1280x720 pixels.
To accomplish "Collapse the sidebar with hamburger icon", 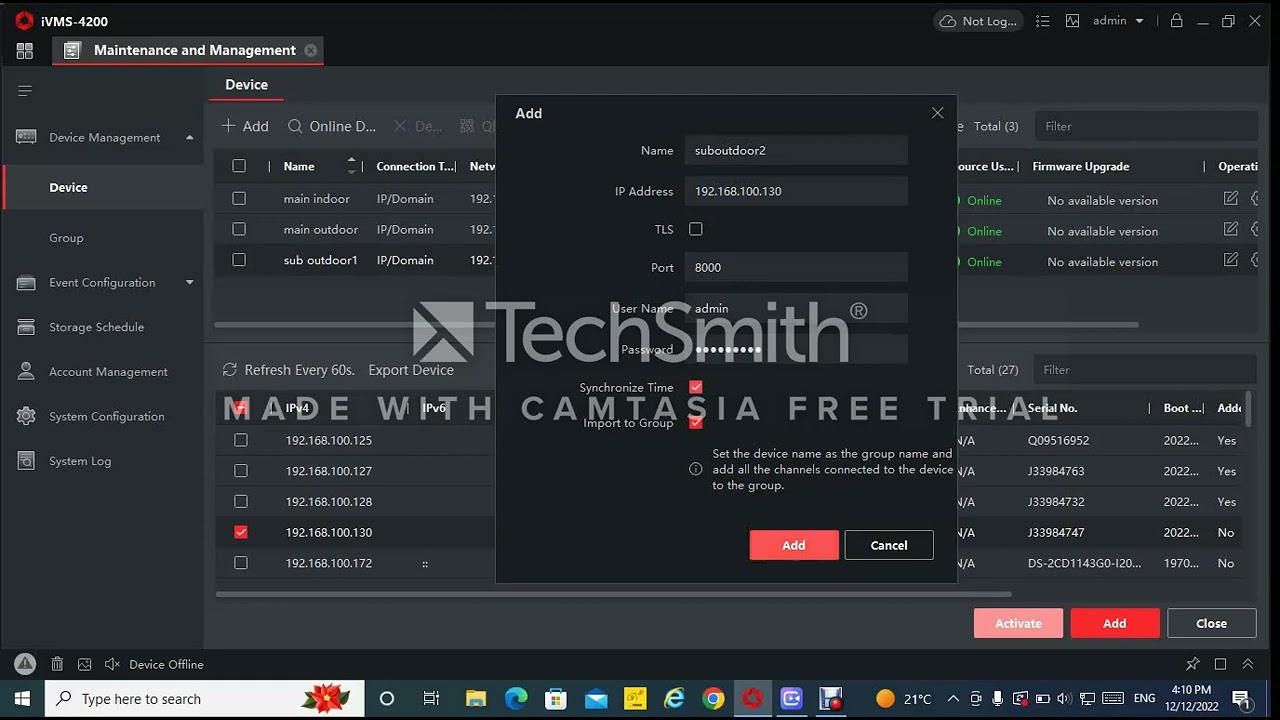I will (x=25, y=91).
